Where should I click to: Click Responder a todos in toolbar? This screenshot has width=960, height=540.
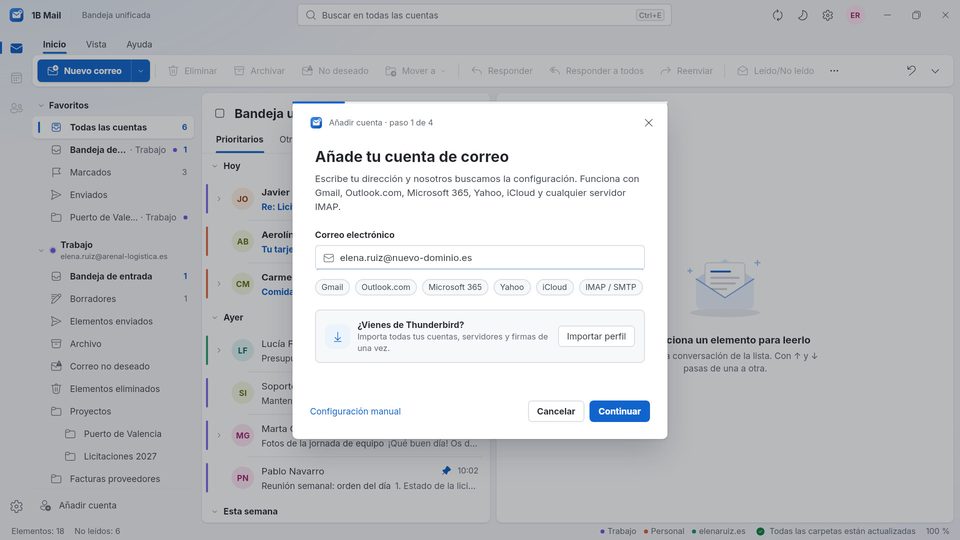pos(596,71)
